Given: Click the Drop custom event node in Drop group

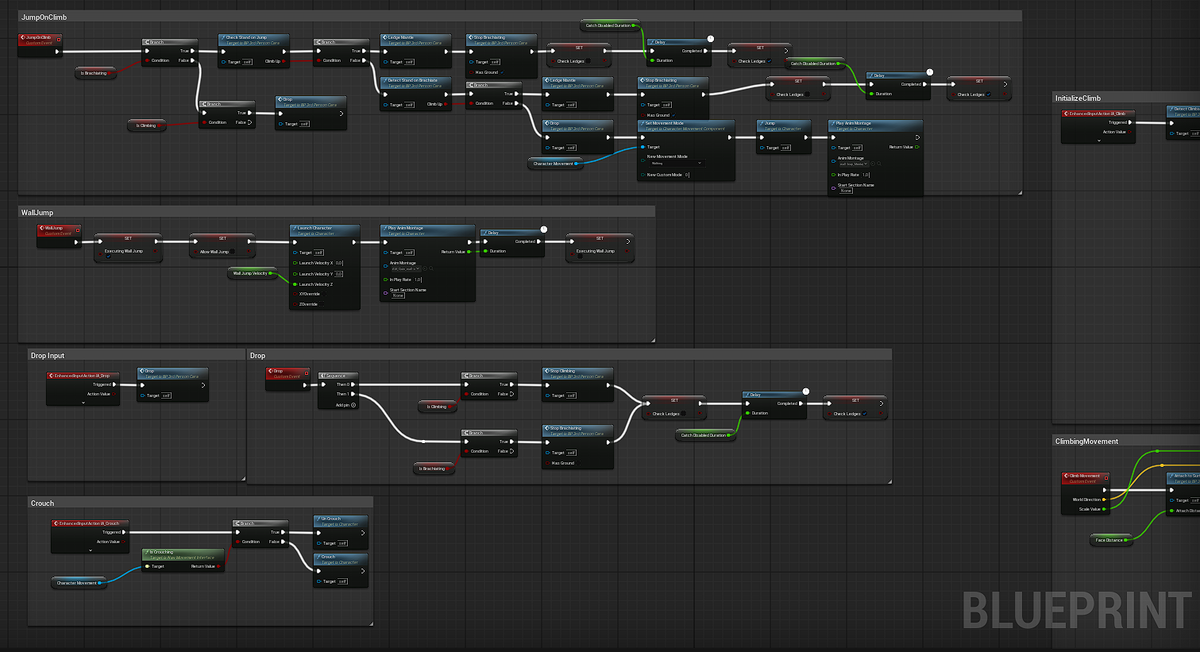Looking at the screenshot, I should tap(289, 377).
